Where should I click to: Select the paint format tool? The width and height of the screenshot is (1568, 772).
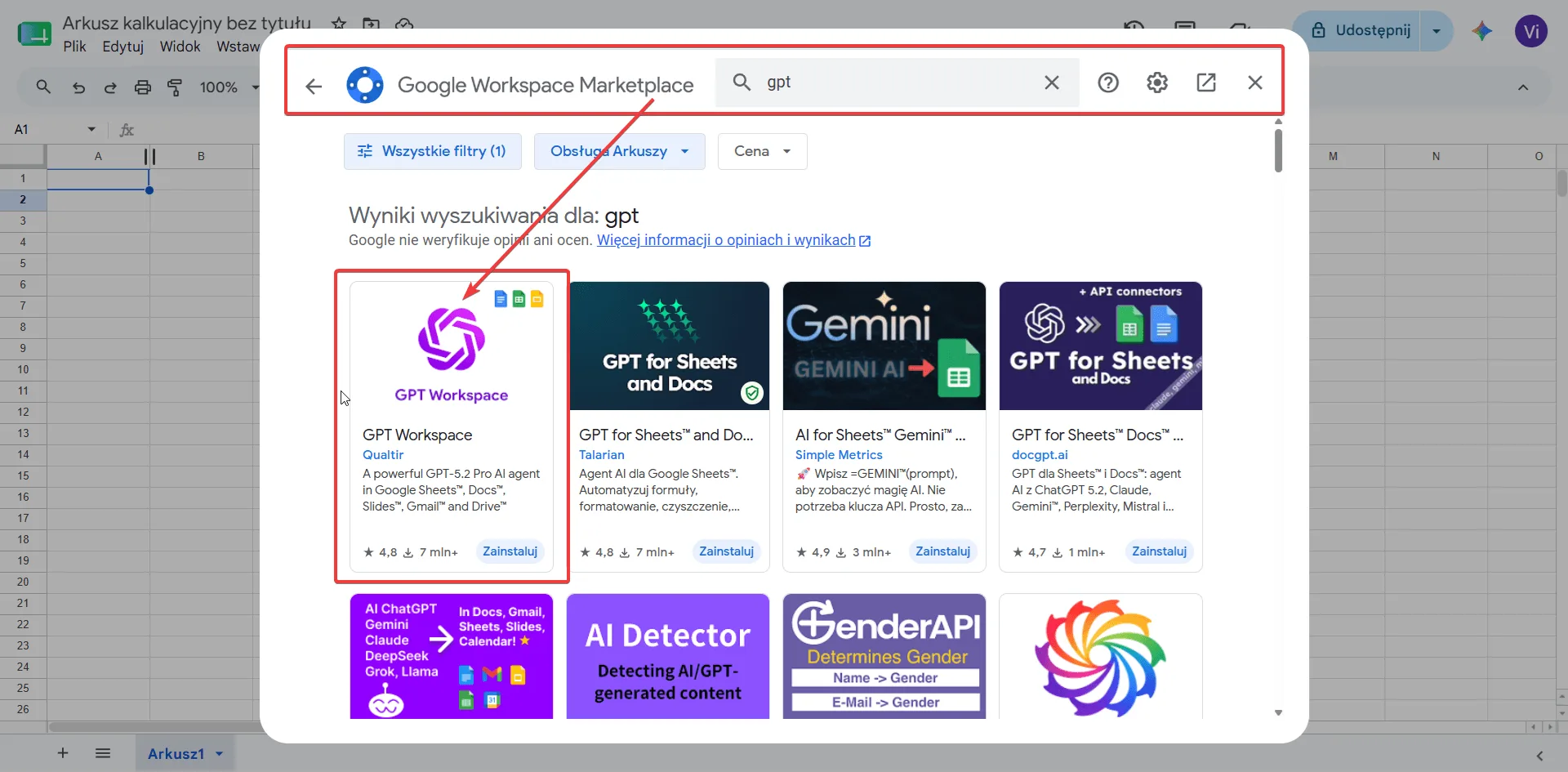tap(175, 87)
